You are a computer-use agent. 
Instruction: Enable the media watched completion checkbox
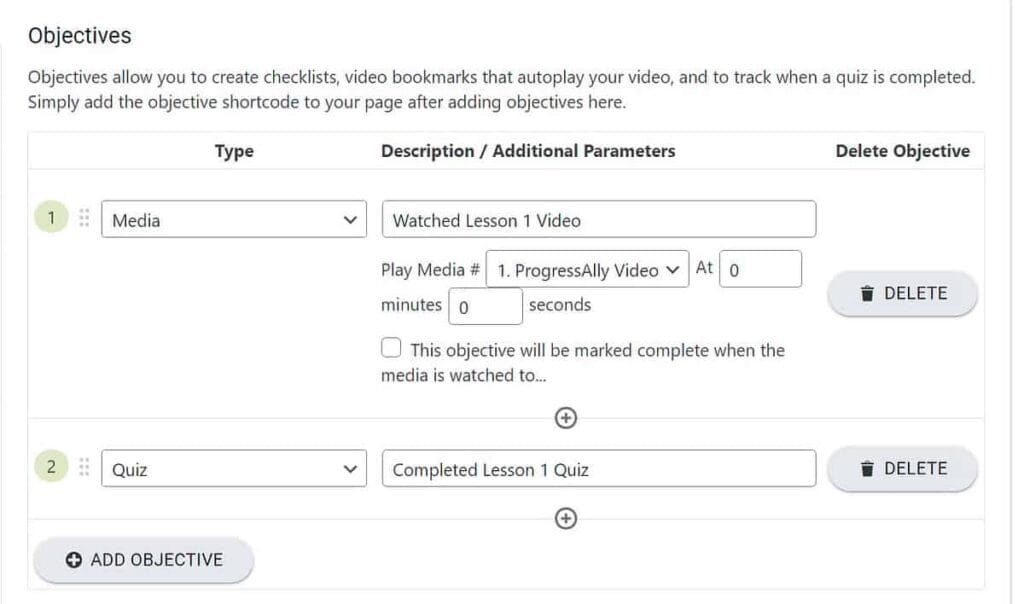click(390, 347)
